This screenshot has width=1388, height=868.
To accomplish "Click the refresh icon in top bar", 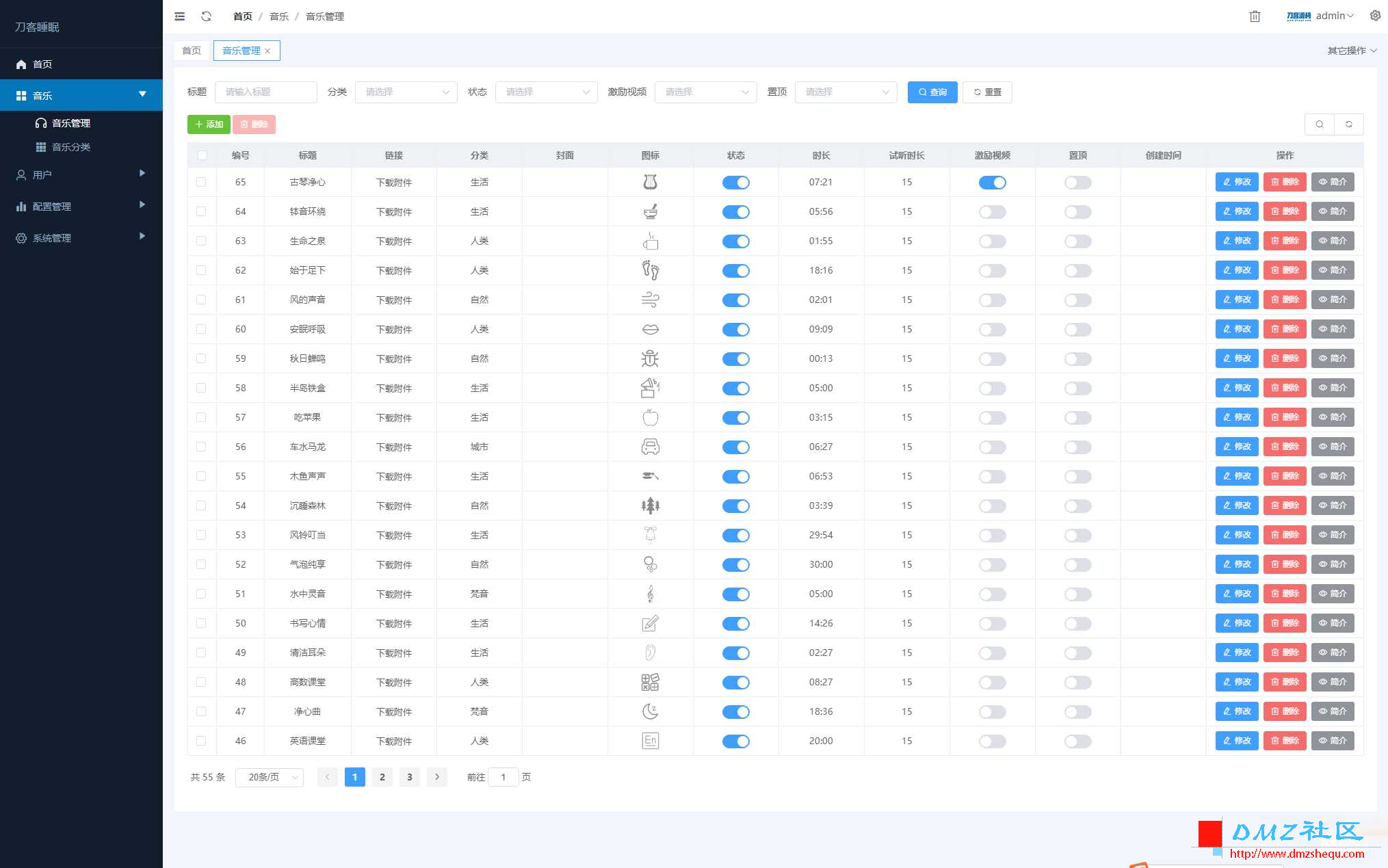I will tap(206, 16).
